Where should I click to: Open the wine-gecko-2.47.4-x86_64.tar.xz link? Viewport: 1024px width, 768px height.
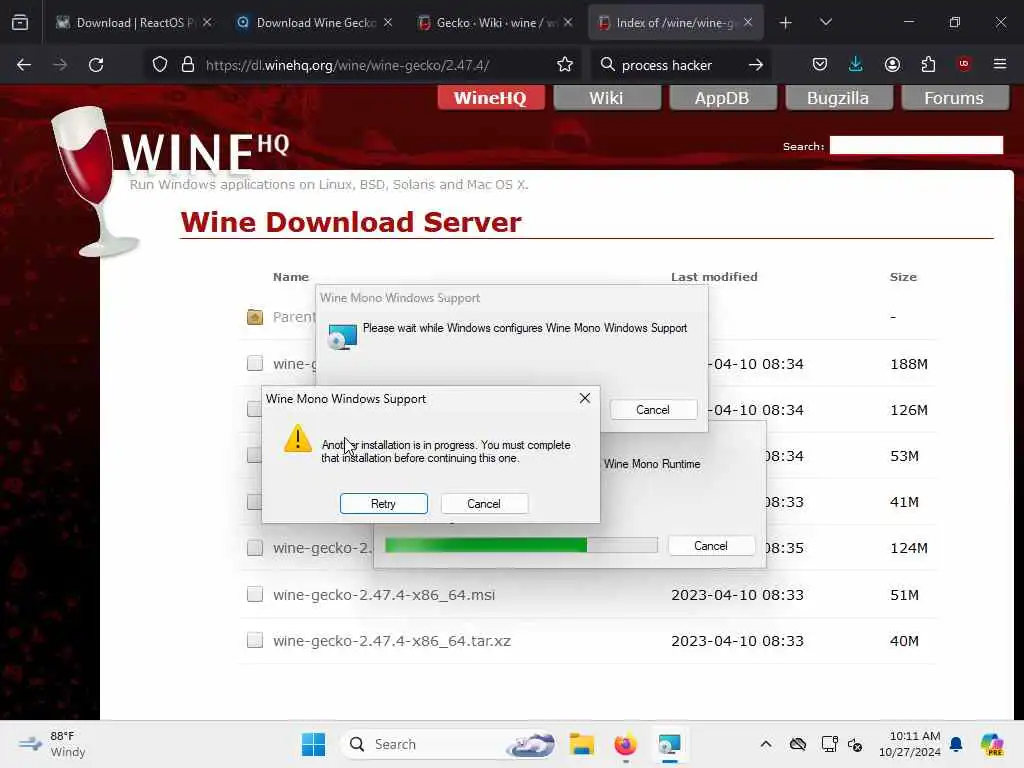pyautogui.click(x=392, y=641)
